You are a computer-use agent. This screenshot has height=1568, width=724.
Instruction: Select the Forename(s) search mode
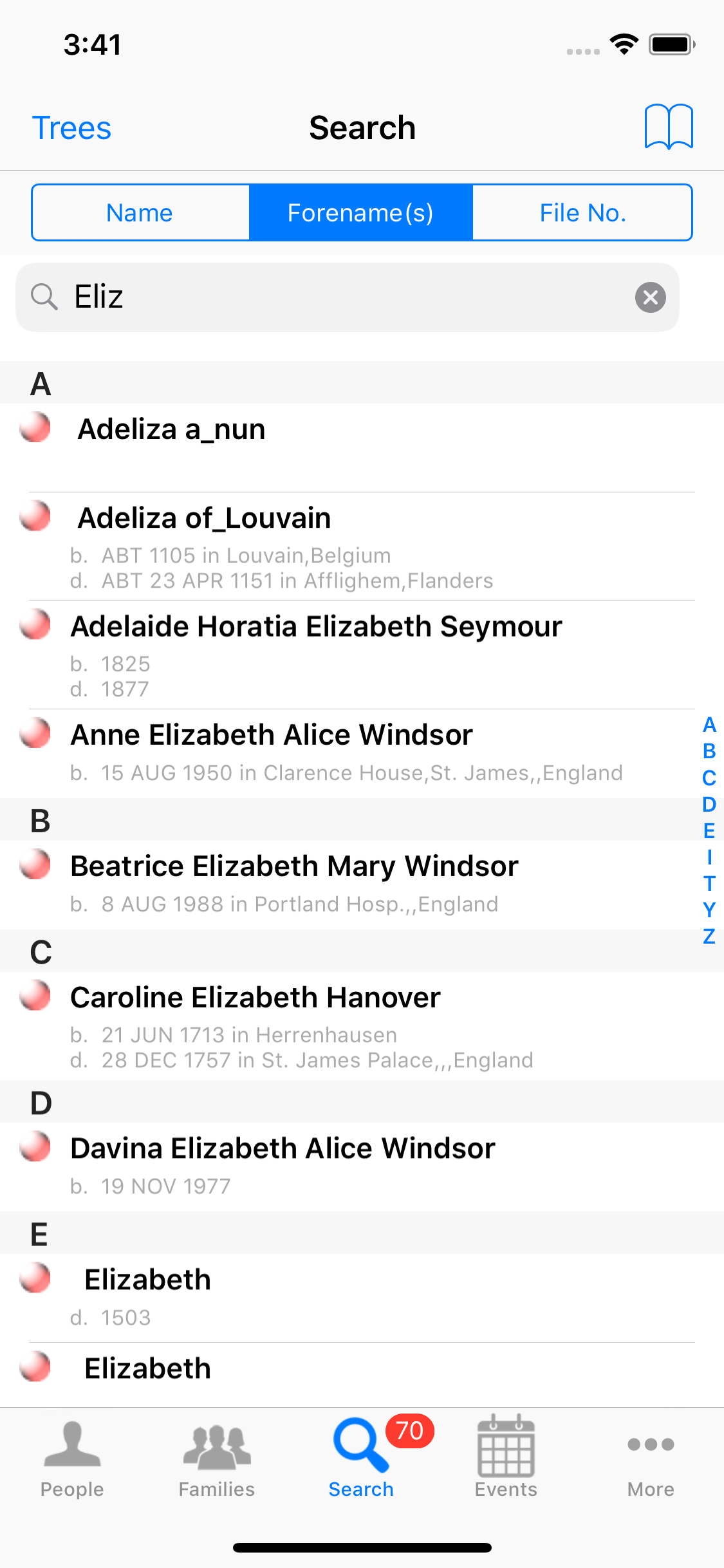(360, 213)
